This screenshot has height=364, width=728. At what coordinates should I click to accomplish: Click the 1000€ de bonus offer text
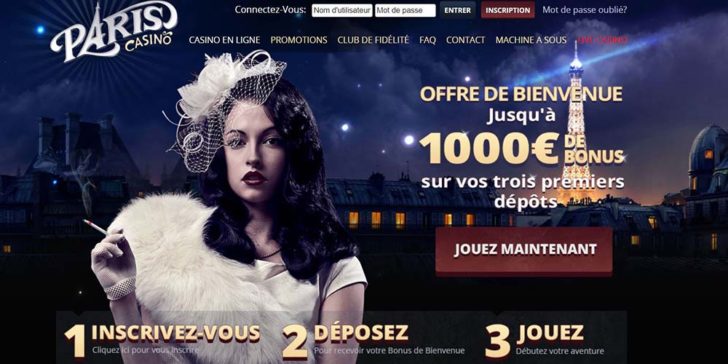pos(521,151)
